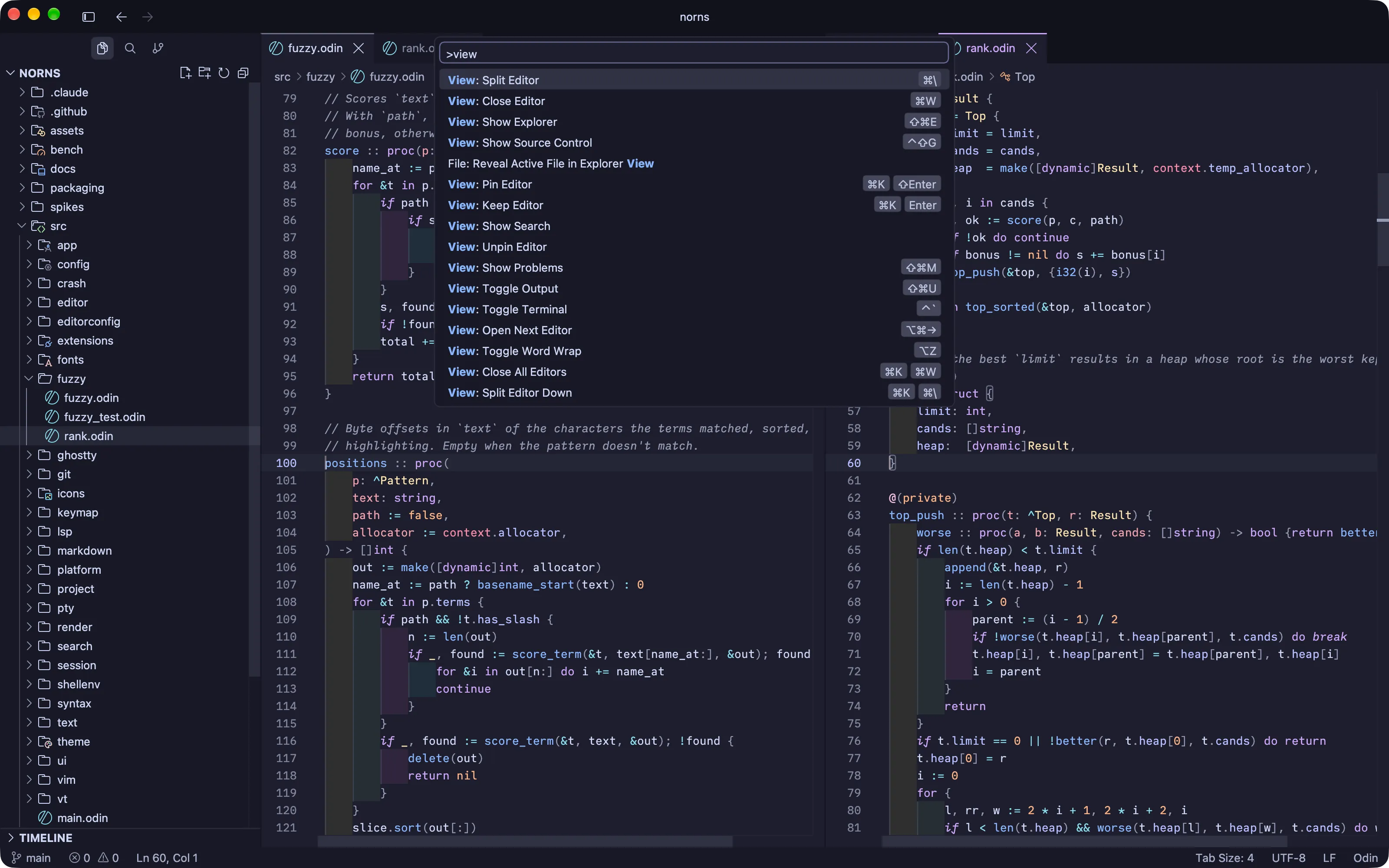
Task: Choose View: Close All Editors
Action: [693, 372]
